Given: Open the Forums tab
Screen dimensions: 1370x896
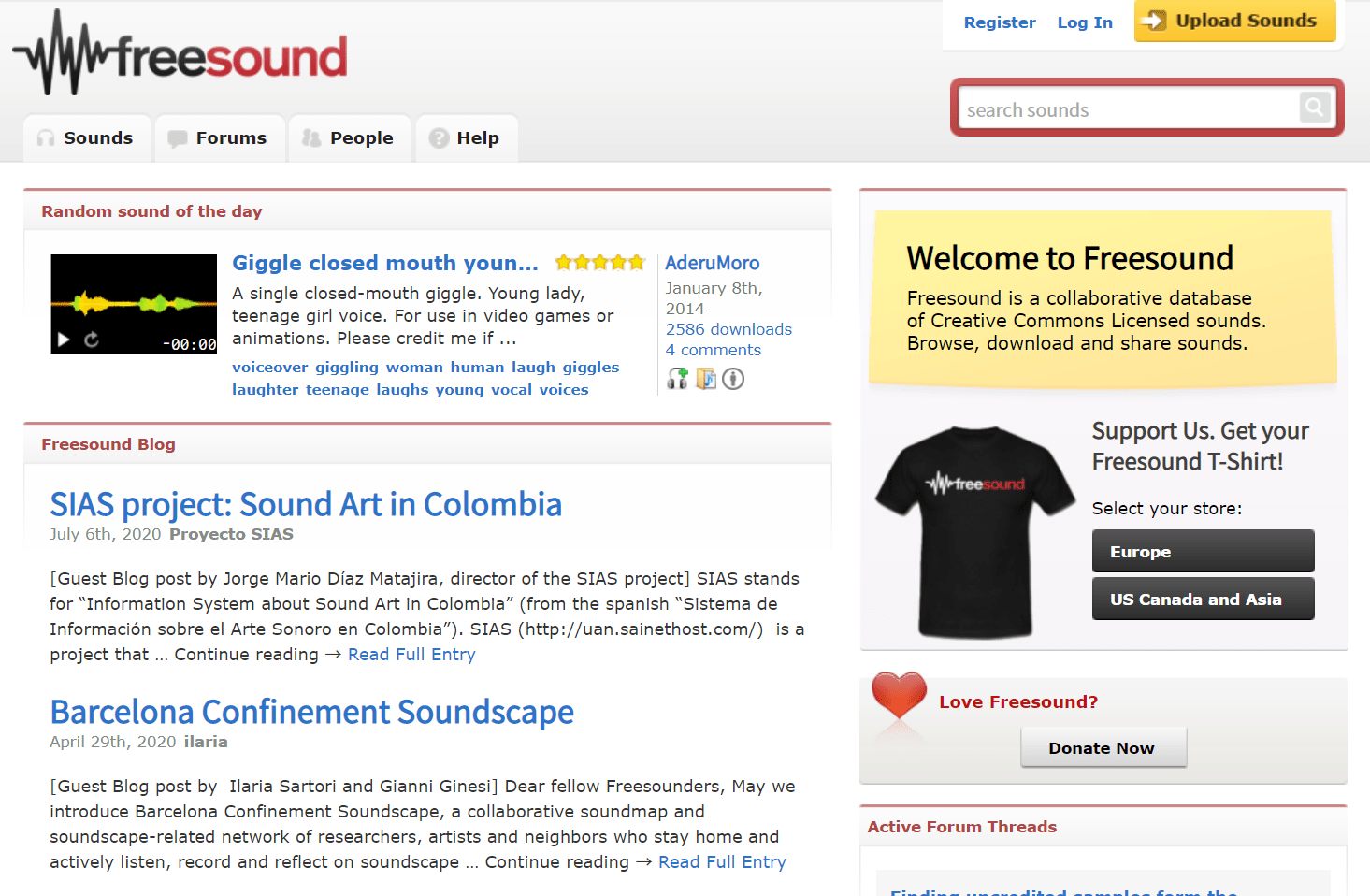Looking at the screenshot, I should 219,138.
